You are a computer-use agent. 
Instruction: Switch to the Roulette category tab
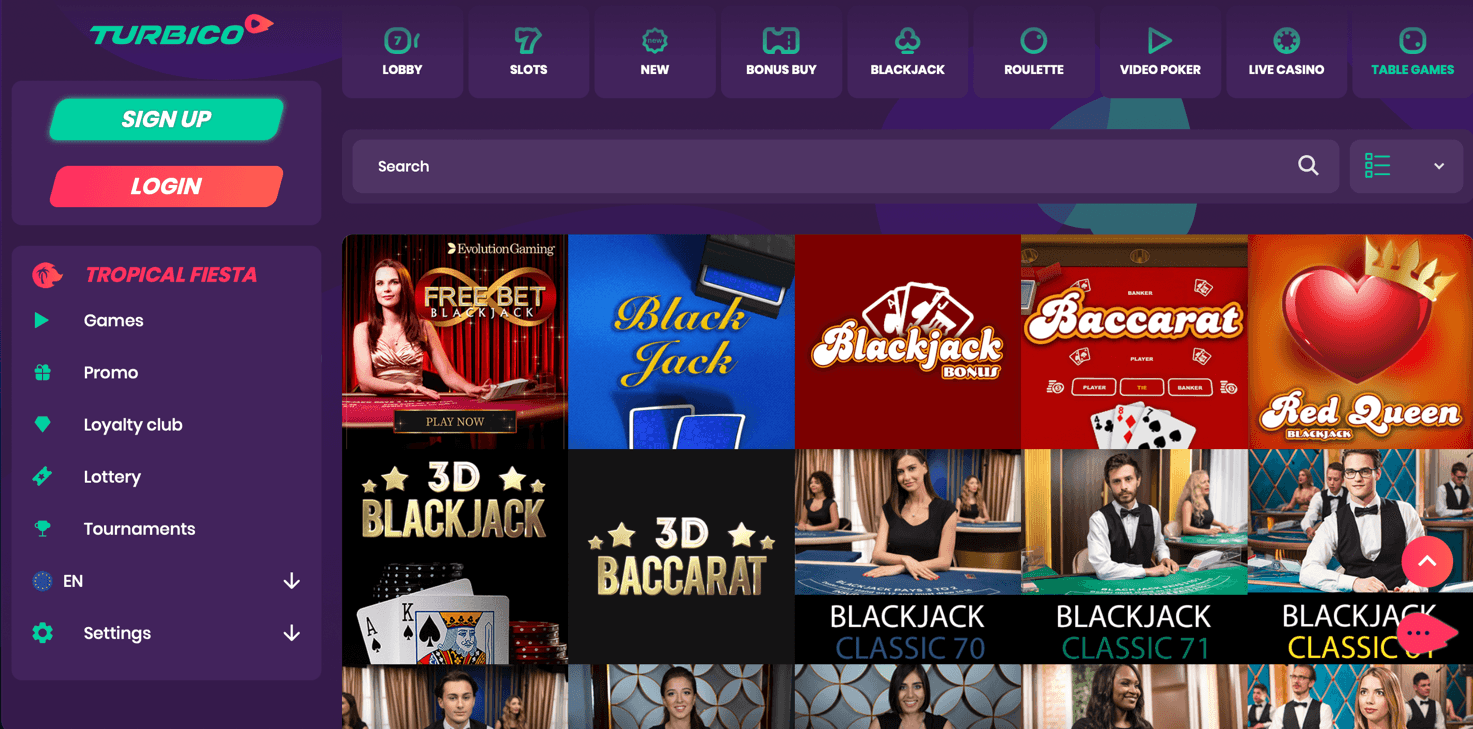[1034, 52]
